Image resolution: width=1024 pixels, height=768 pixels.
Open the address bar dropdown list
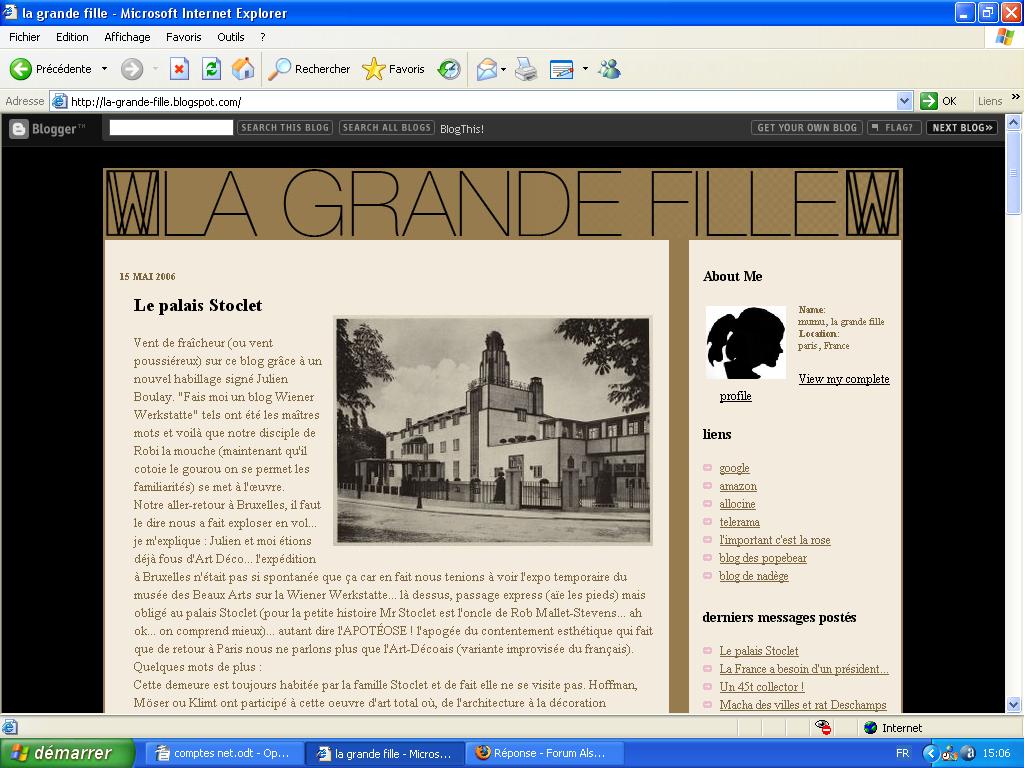tap(904, 101)
